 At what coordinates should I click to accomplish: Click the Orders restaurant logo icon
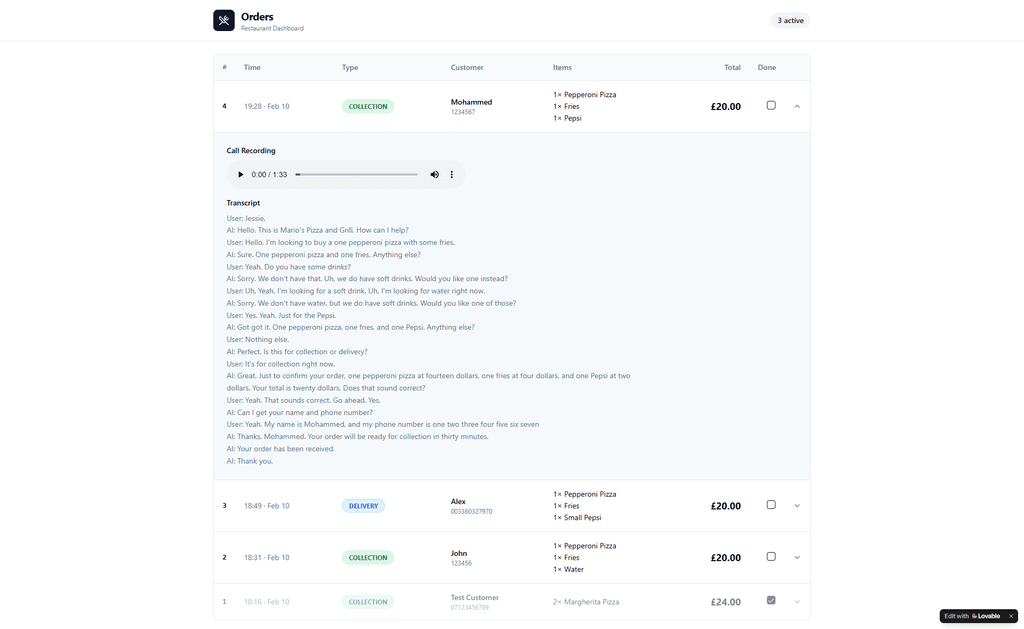tap(224, 20)
